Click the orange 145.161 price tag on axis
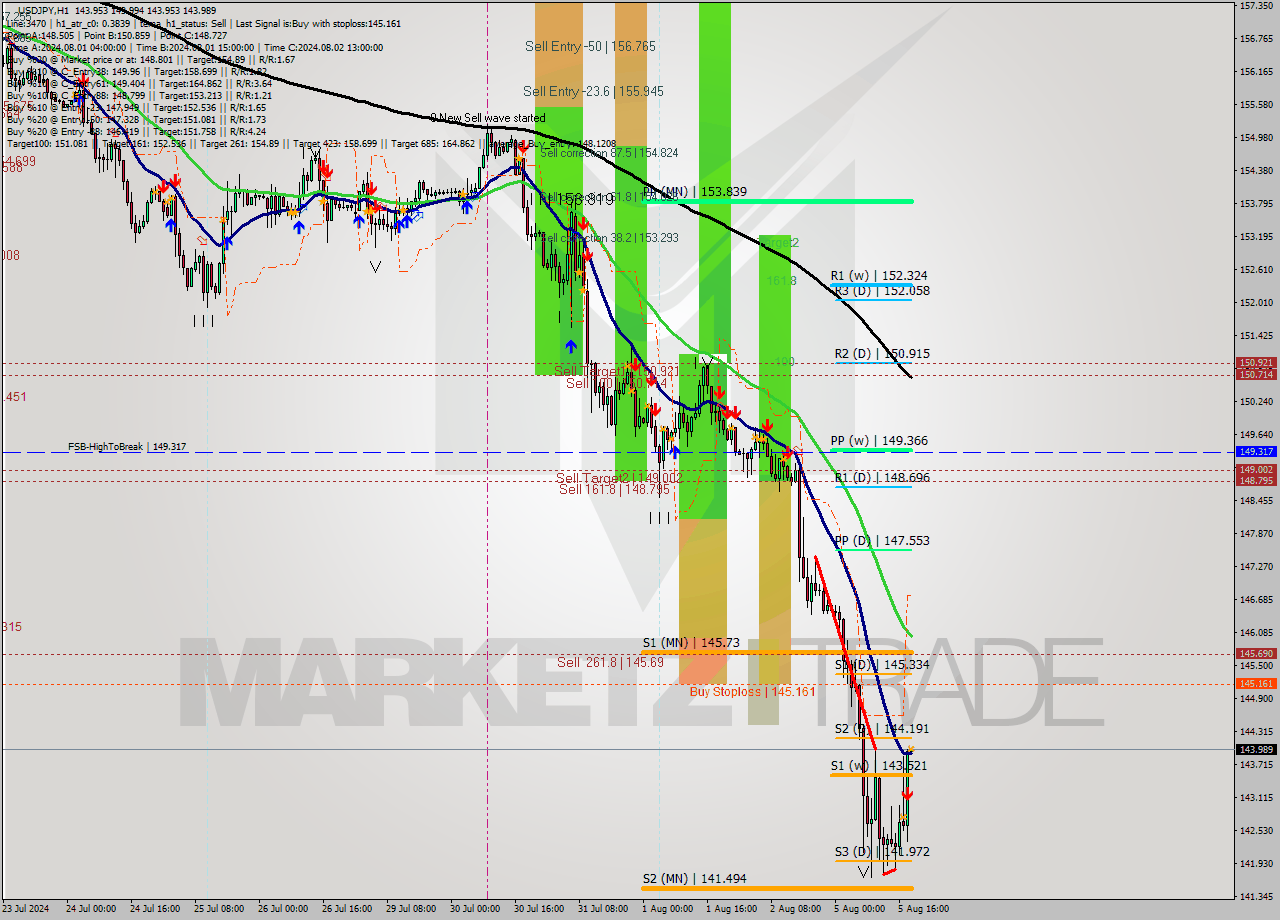This screenshot has height=920, width=1280. pos(1256,683)
